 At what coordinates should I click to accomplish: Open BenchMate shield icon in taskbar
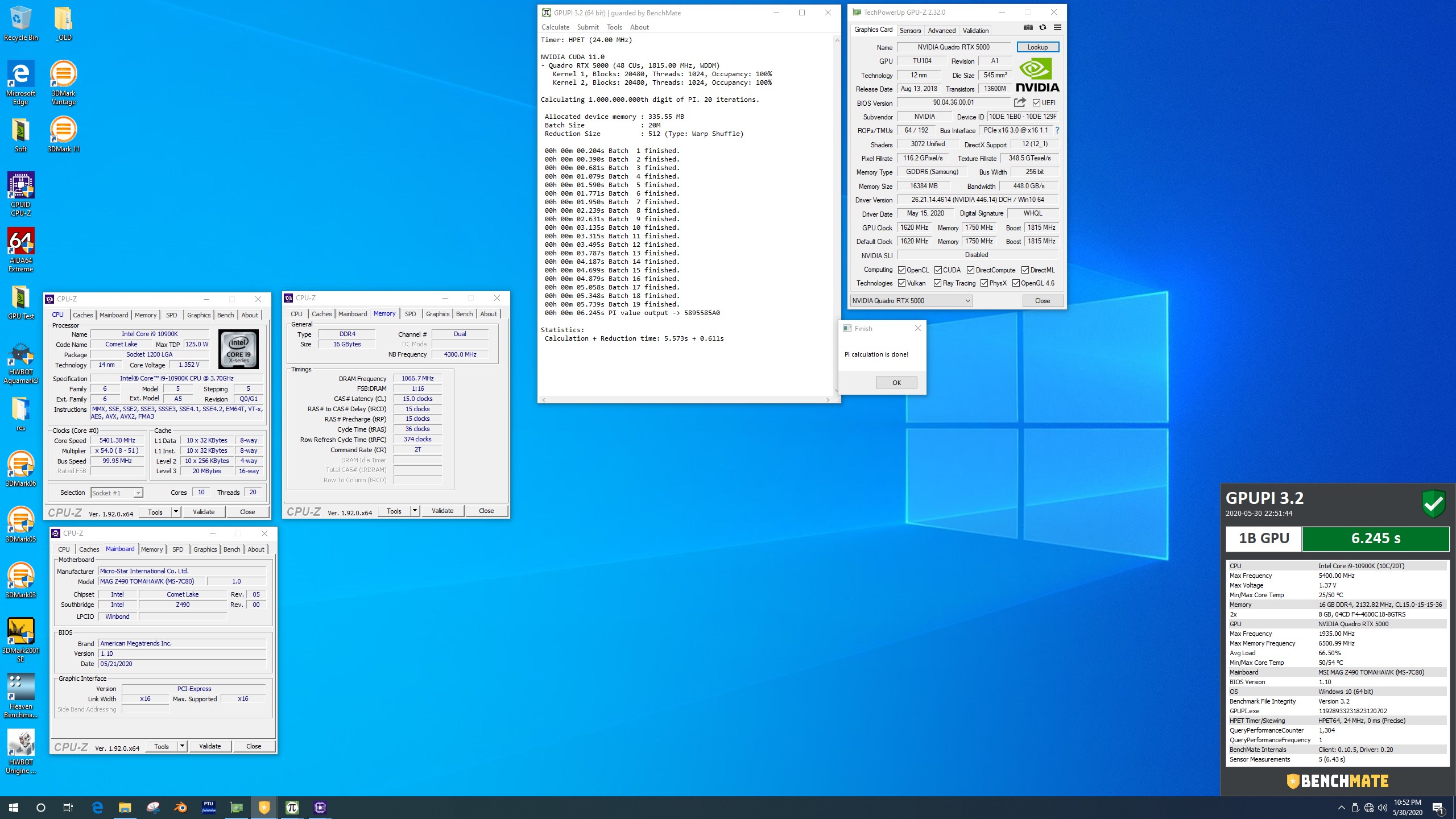(264, 807)
